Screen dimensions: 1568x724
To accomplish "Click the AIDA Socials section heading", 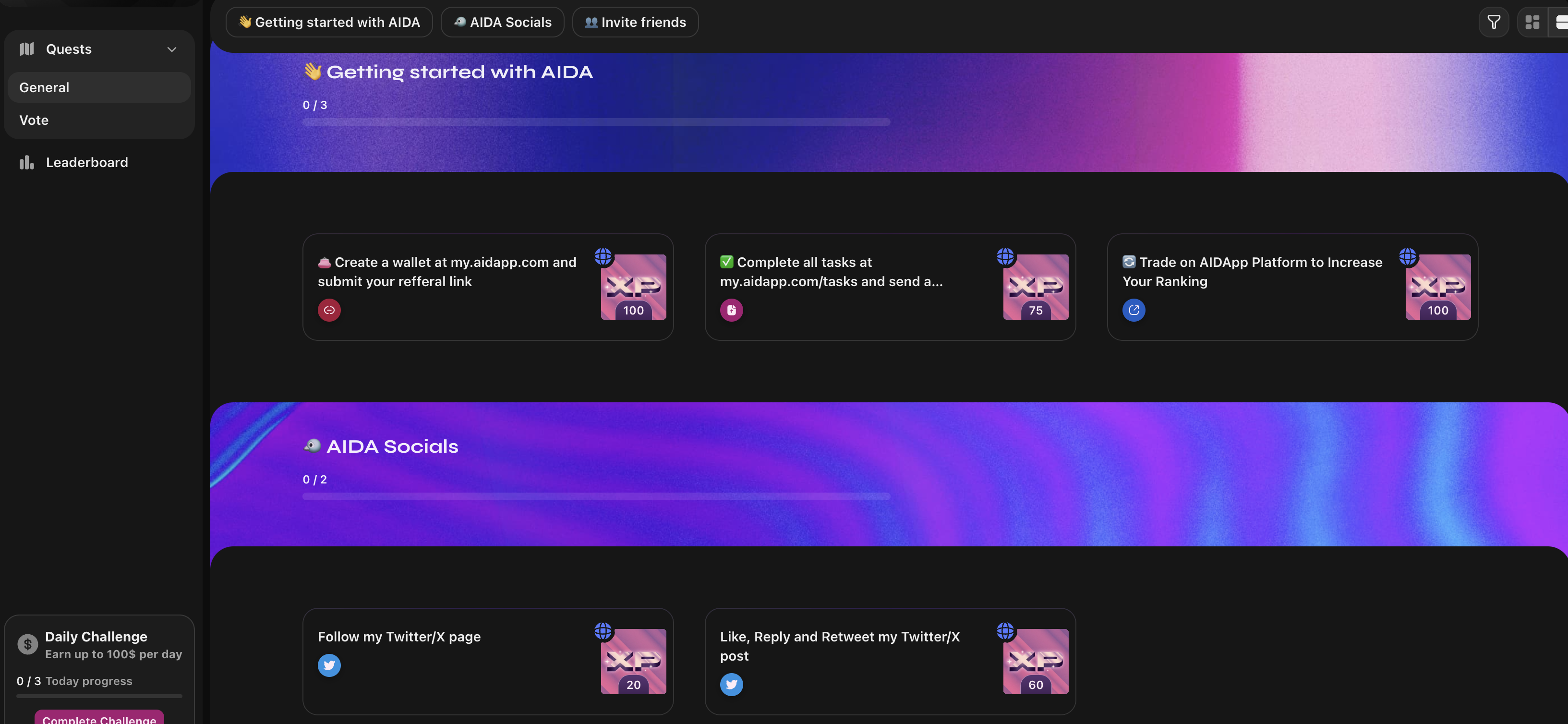I will [381, 446].
